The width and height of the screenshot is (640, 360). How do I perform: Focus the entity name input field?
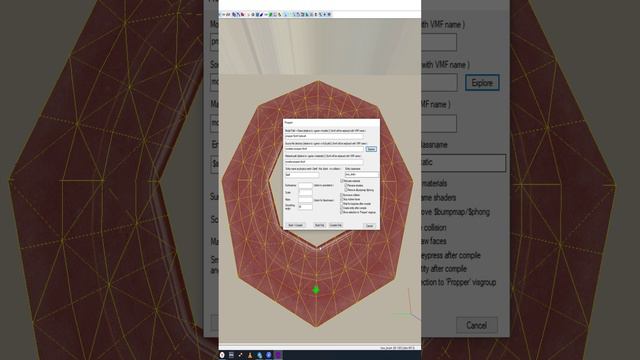coord(302,175)
